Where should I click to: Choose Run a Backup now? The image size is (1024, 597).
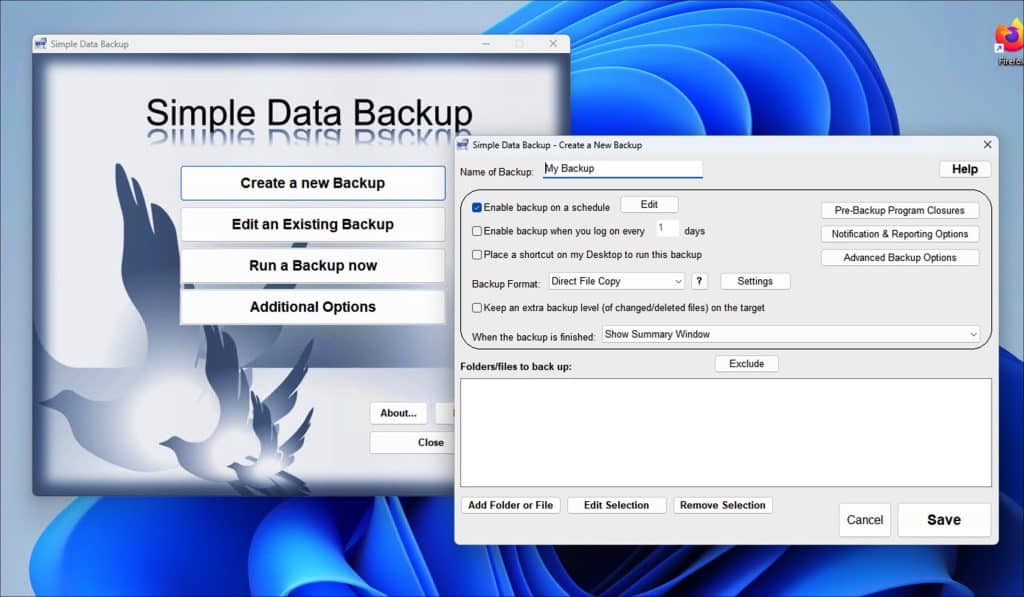[312, 266]
